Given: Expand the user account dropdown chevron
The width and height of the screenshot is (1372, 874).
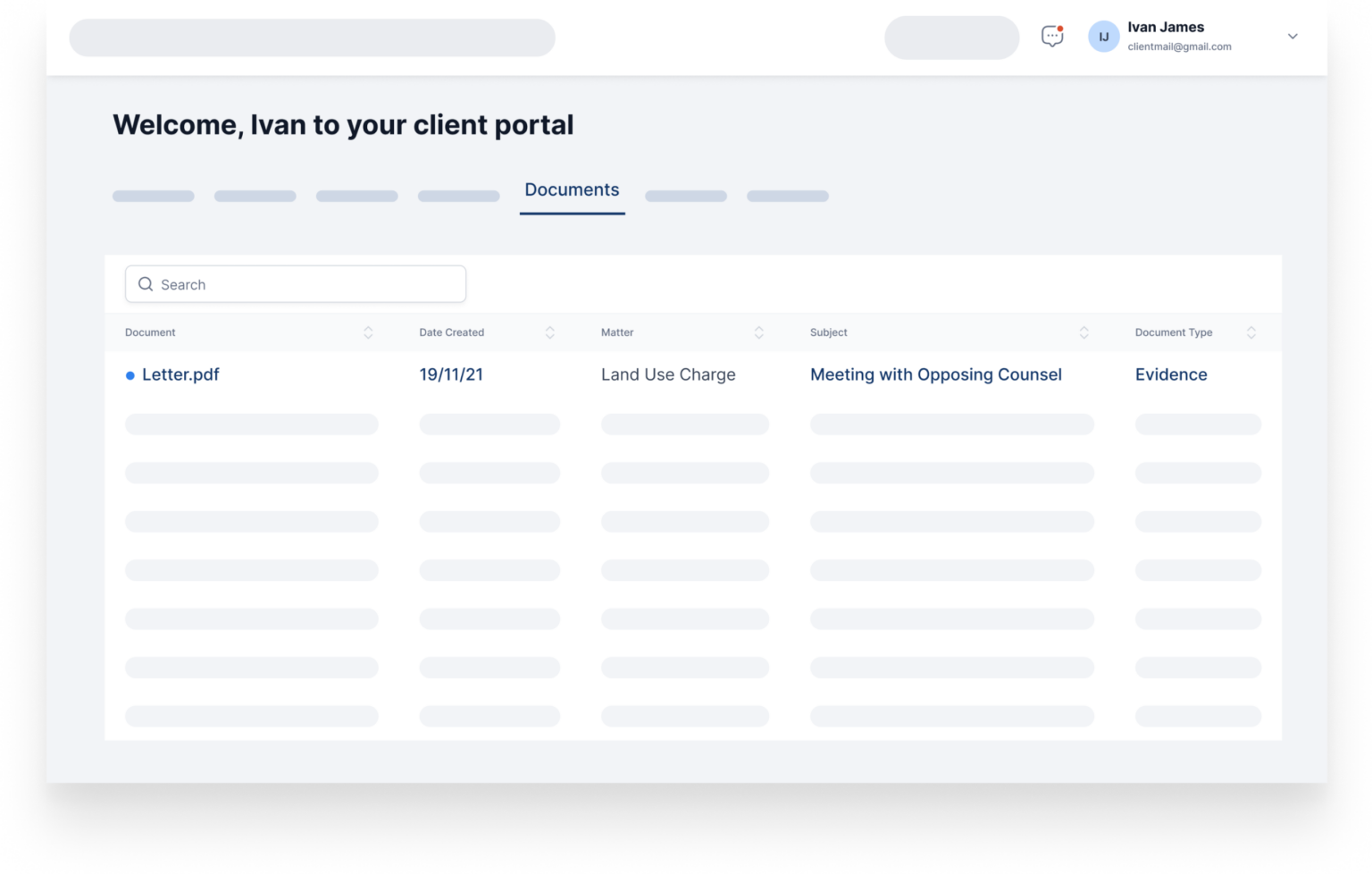Looking at the screenshot, I should tap(1292, 37).
